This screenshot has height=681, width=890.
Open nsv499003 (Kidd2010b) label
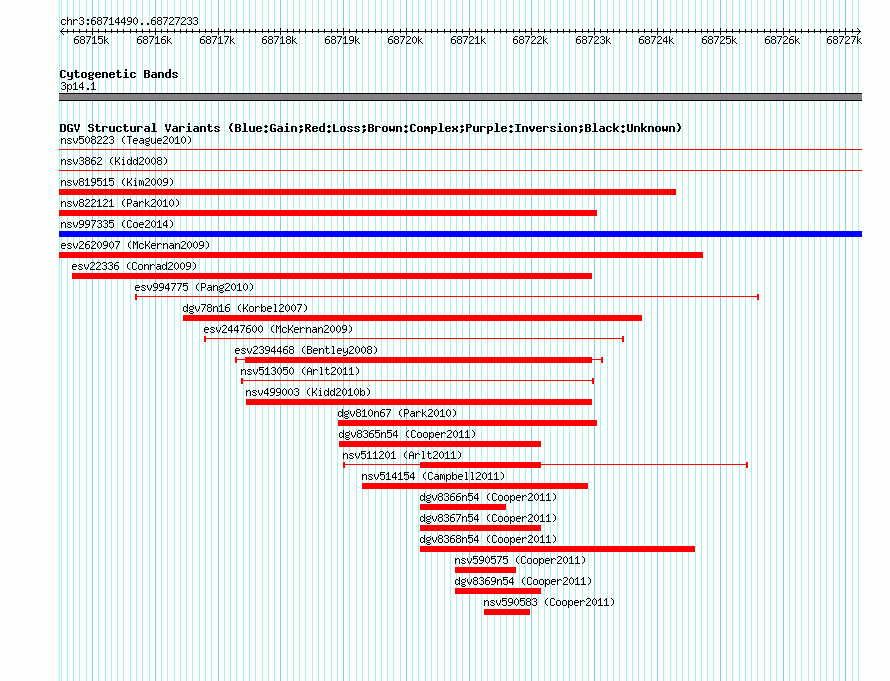pos(308,392)
